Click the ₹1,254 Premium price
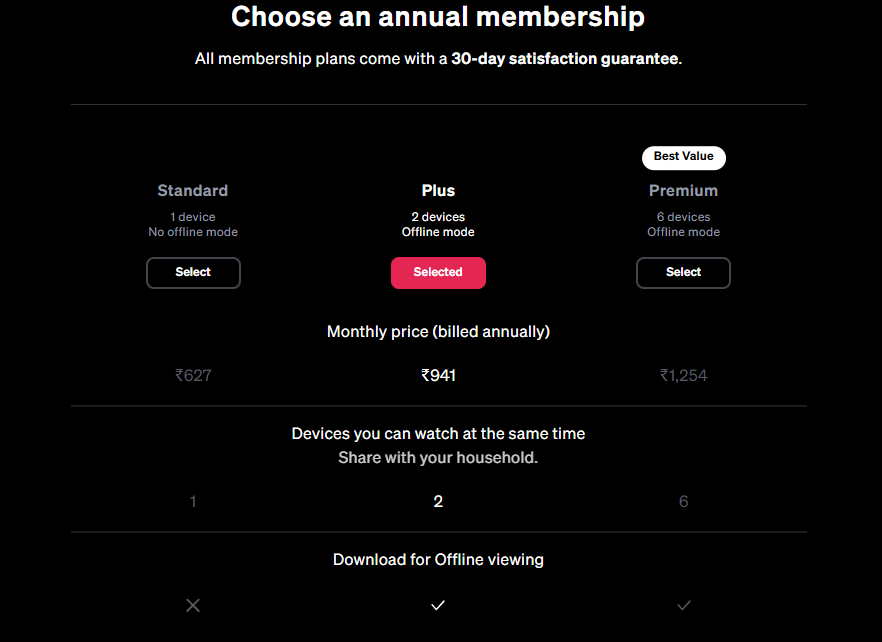Image resolution: width=882 pixels, height=642 pixels. (683, 376)
